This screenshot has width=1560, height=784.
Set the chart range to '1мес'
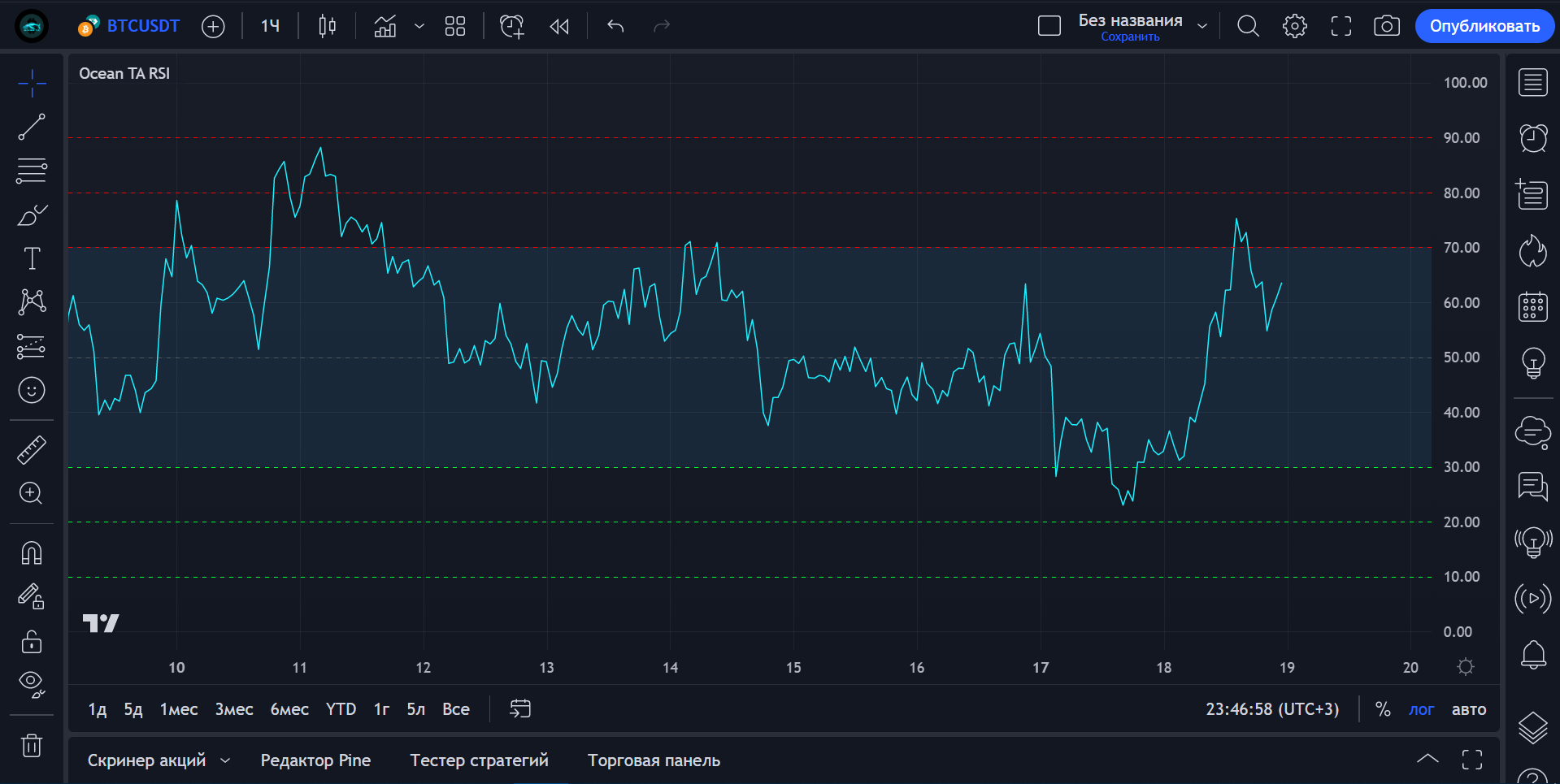[179, 709]
